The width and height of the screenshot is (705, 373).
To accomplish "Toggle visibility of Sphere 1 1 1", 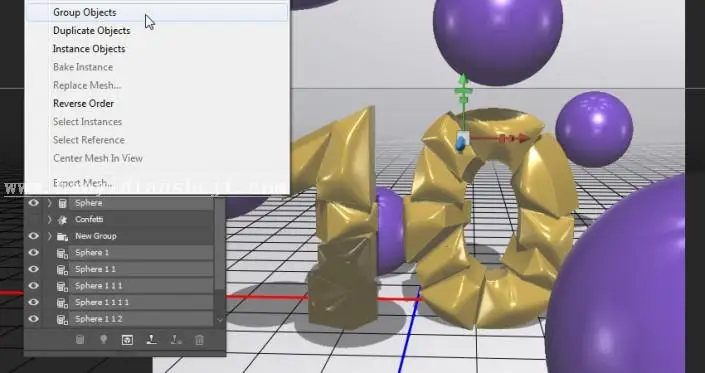I will [x=33, y=286].
